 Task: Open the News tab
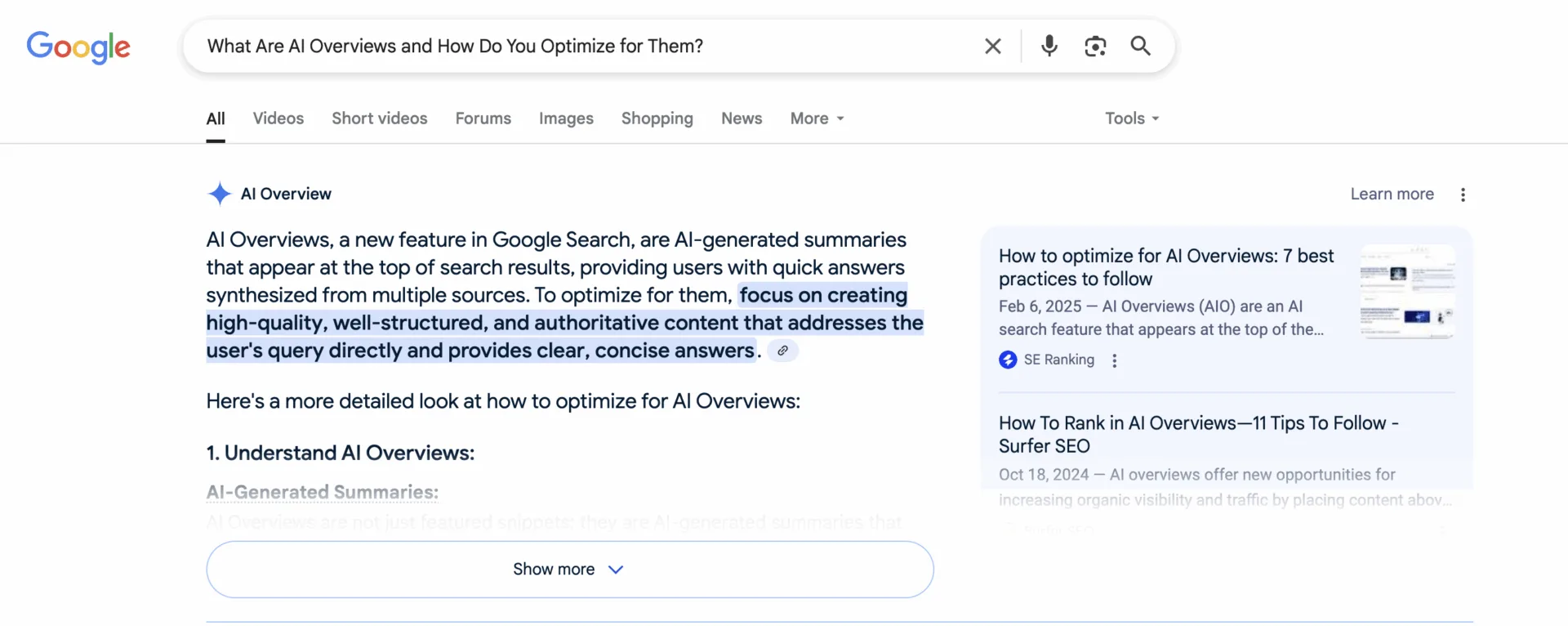pyautogui.click(x=742, y=118)
